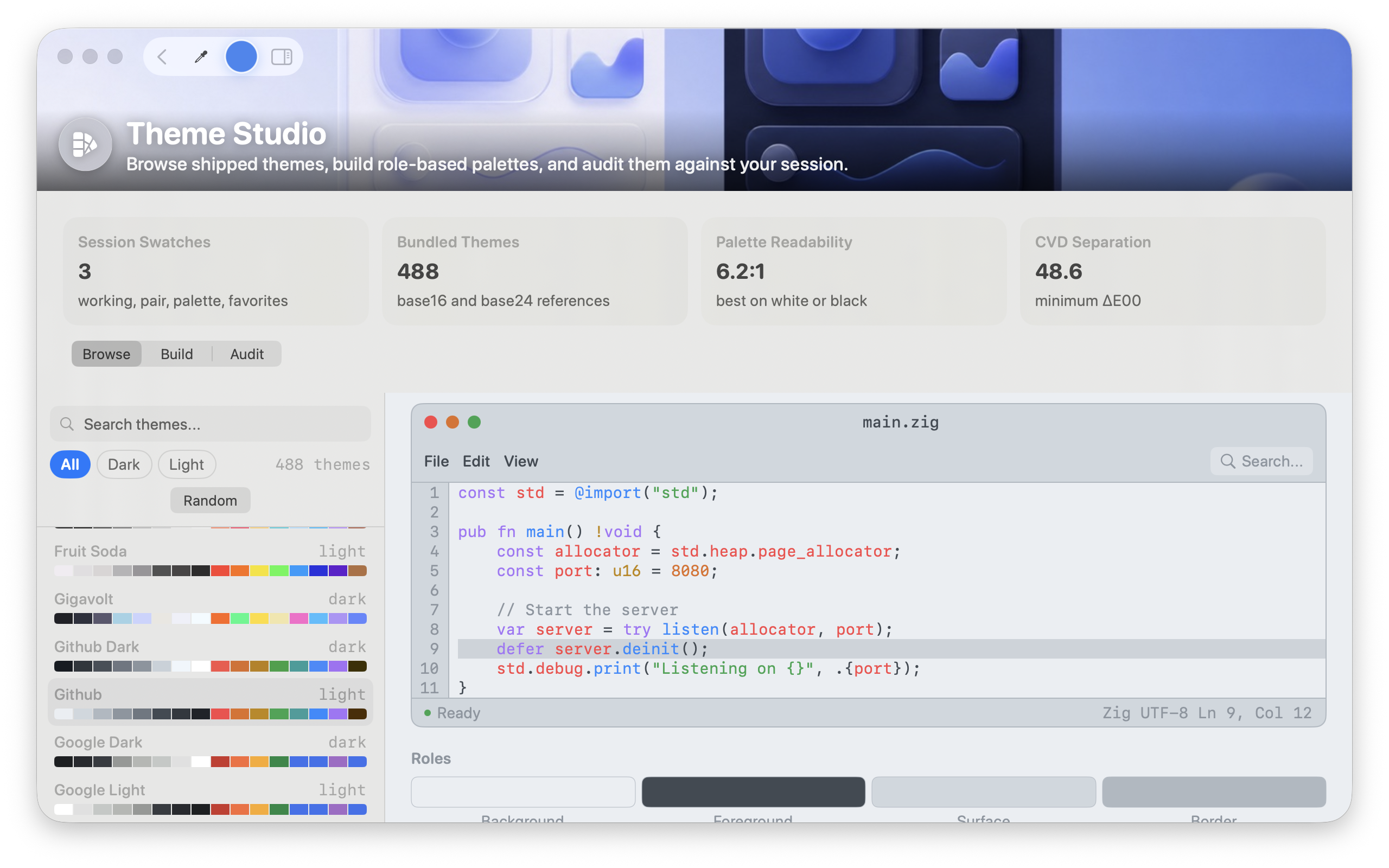Click the "// Start the server" comment line
This screenshot has width=1389, height=868.
[587, 610]
